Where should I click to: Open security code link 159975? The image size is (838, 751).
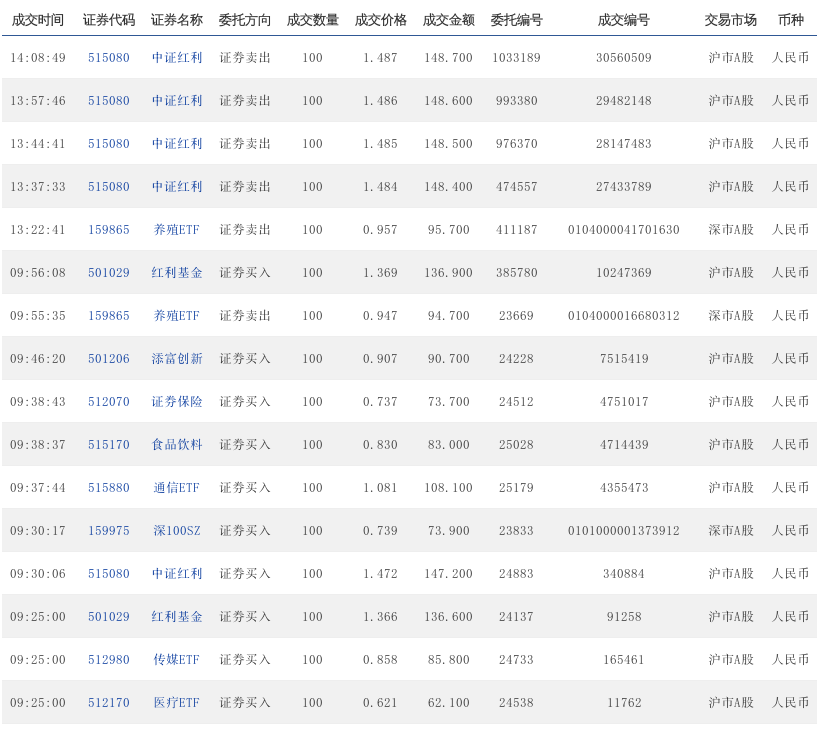point(109,531)
